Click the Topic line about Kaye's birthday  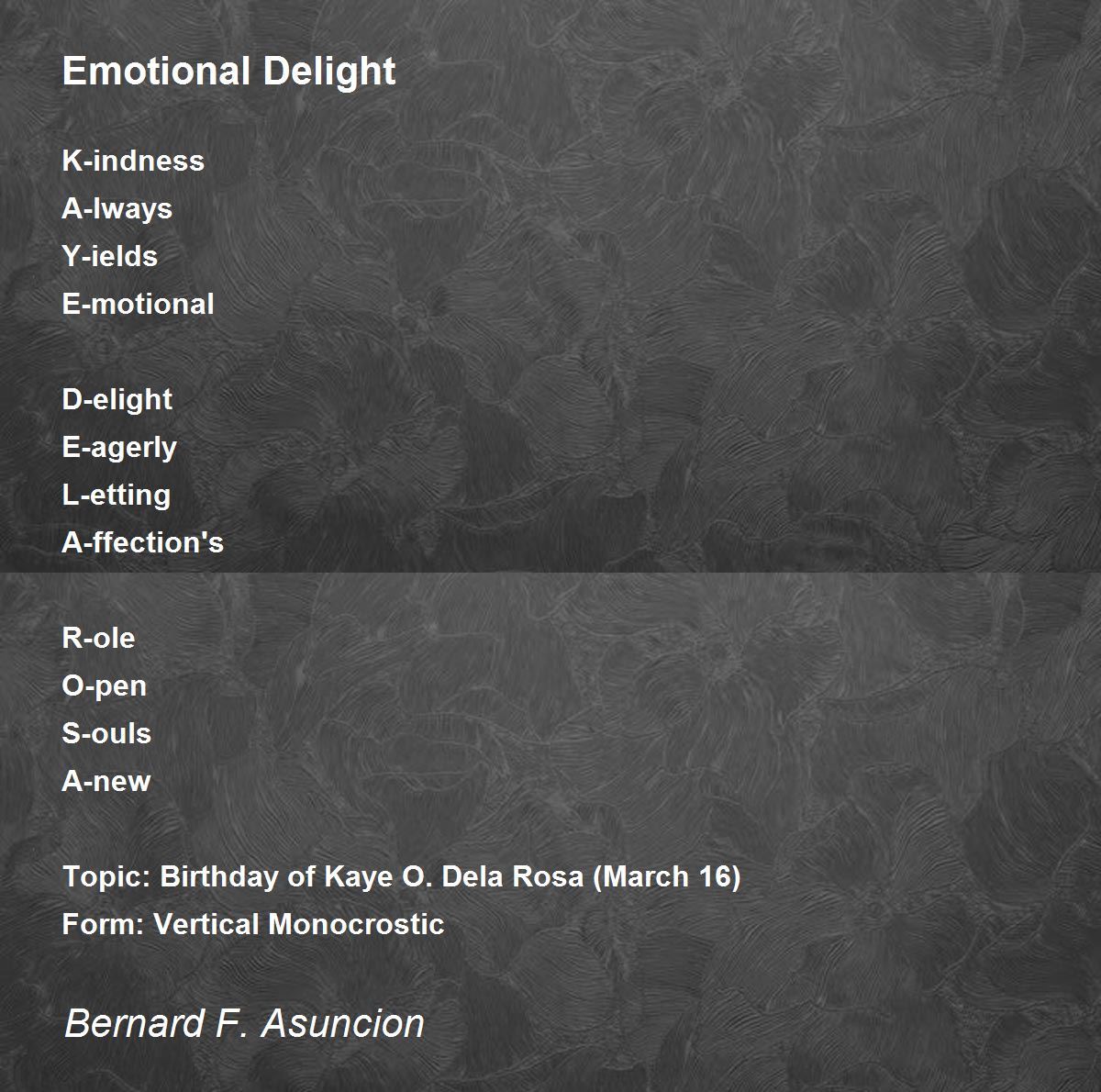tap(401, 876)
